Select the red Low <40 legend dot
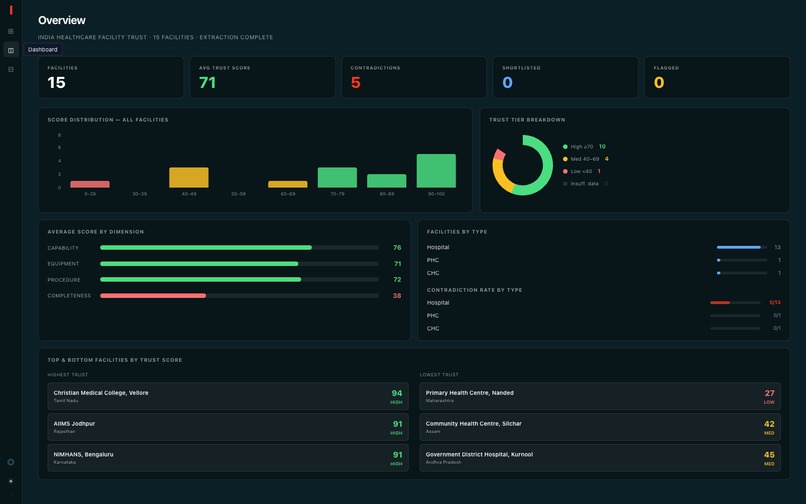The width and height of the screenshot is (806, 504). 565,171
